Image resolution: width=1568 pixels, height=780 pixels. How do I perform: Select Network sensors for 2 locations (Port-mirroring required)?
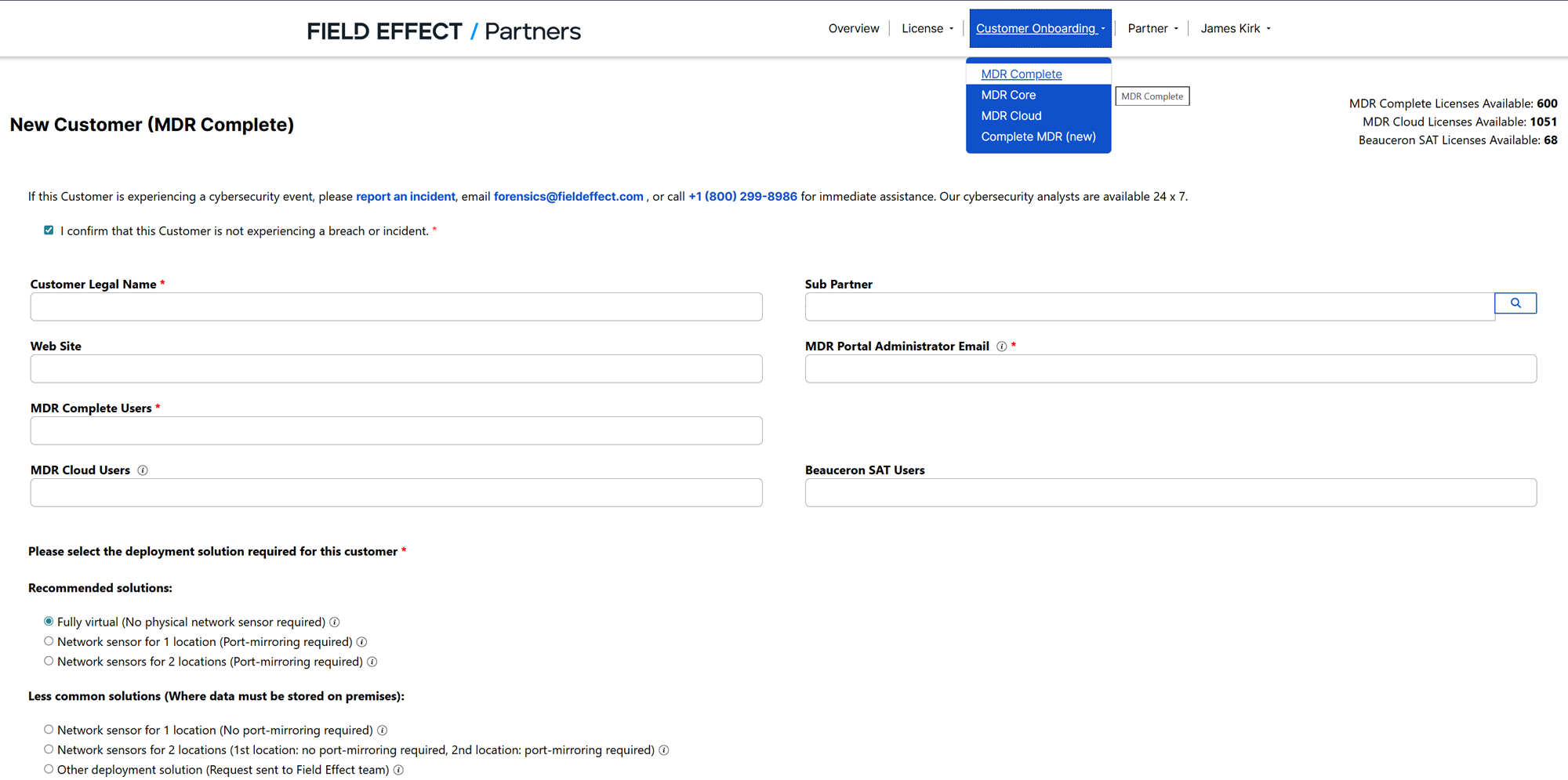pyautogui.click(x=49, y=662)
